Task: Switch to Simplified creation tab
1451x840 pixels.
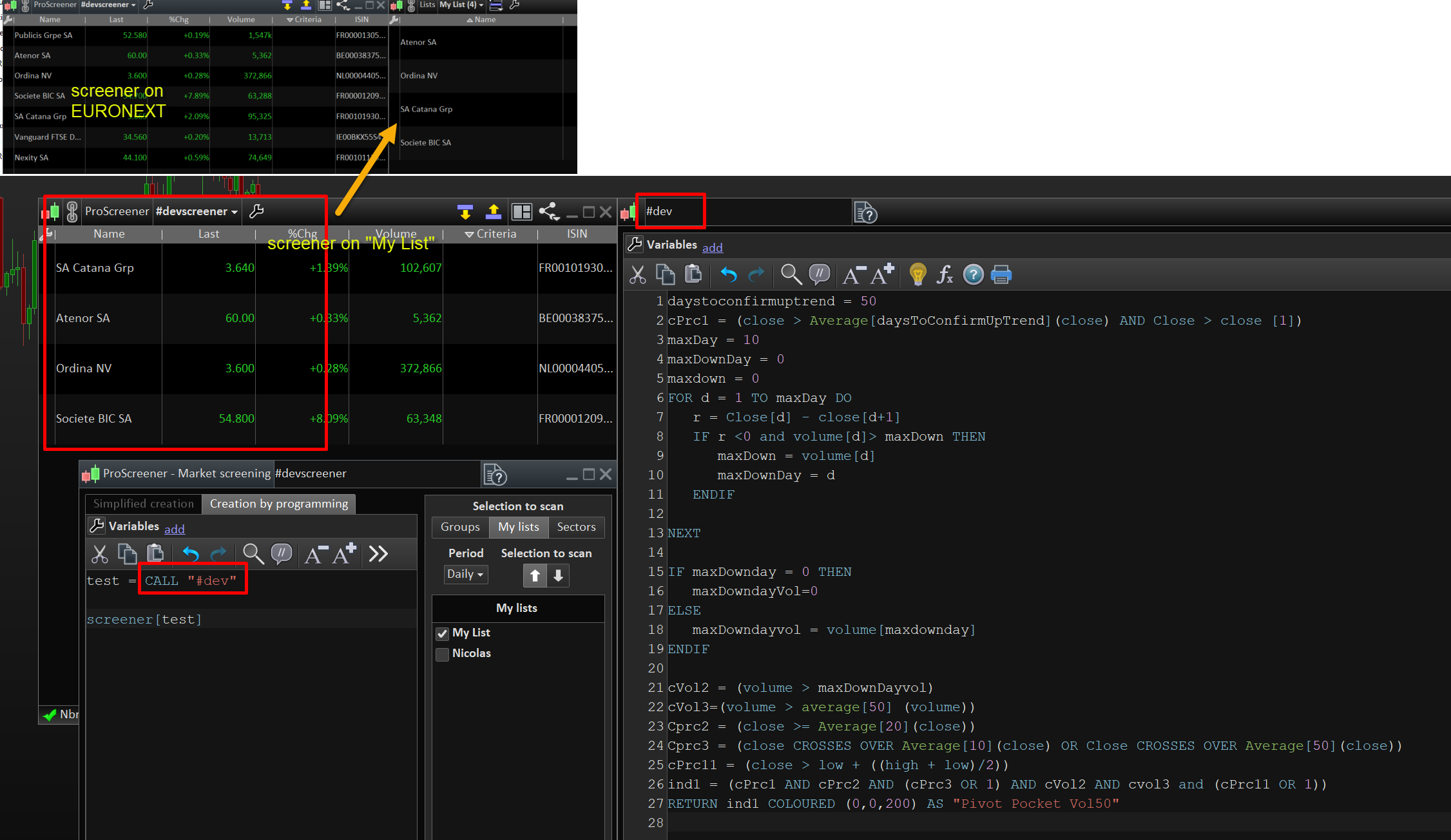Action: [x=143, y=504]
